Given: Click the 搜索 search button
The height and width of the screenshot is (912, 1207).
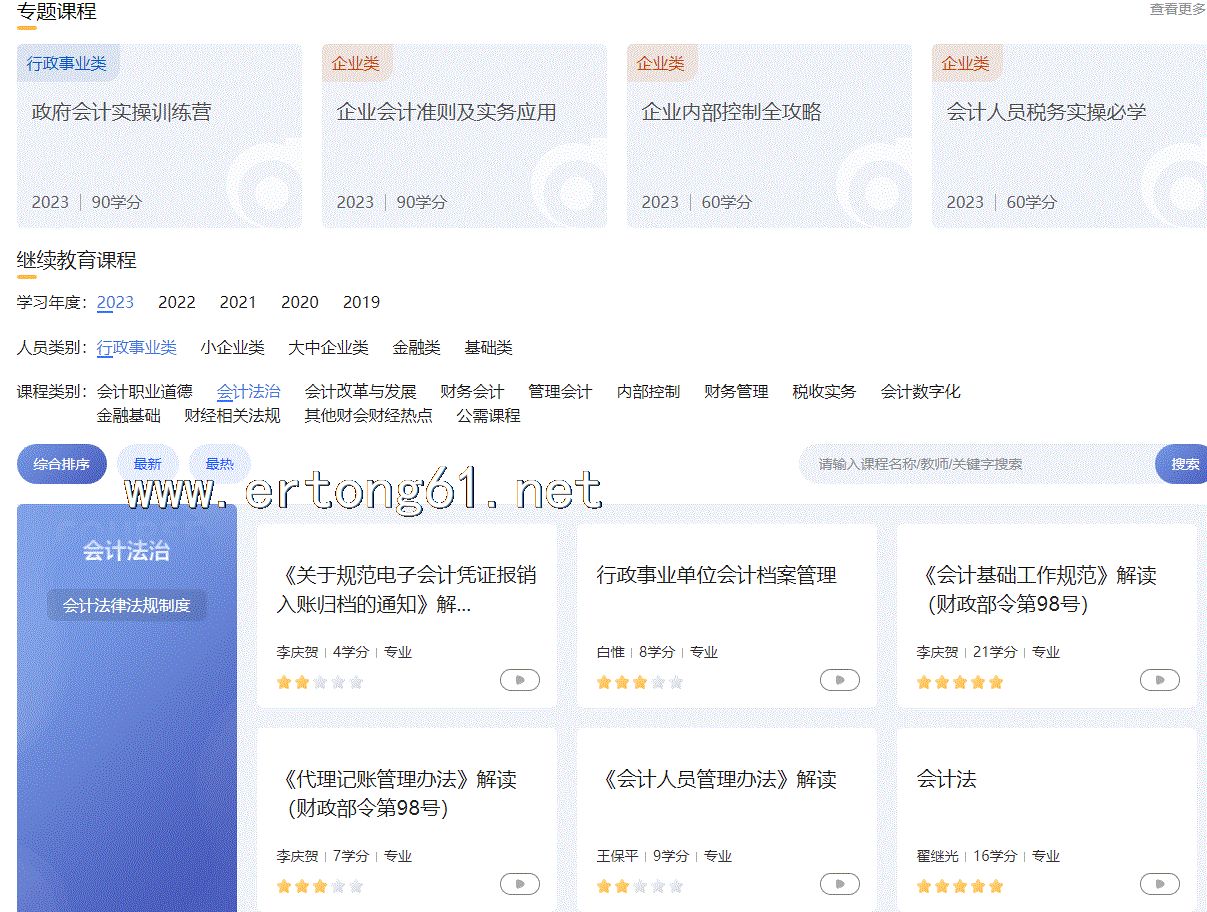Looking at the screenshot, I should coord(1184,464).
